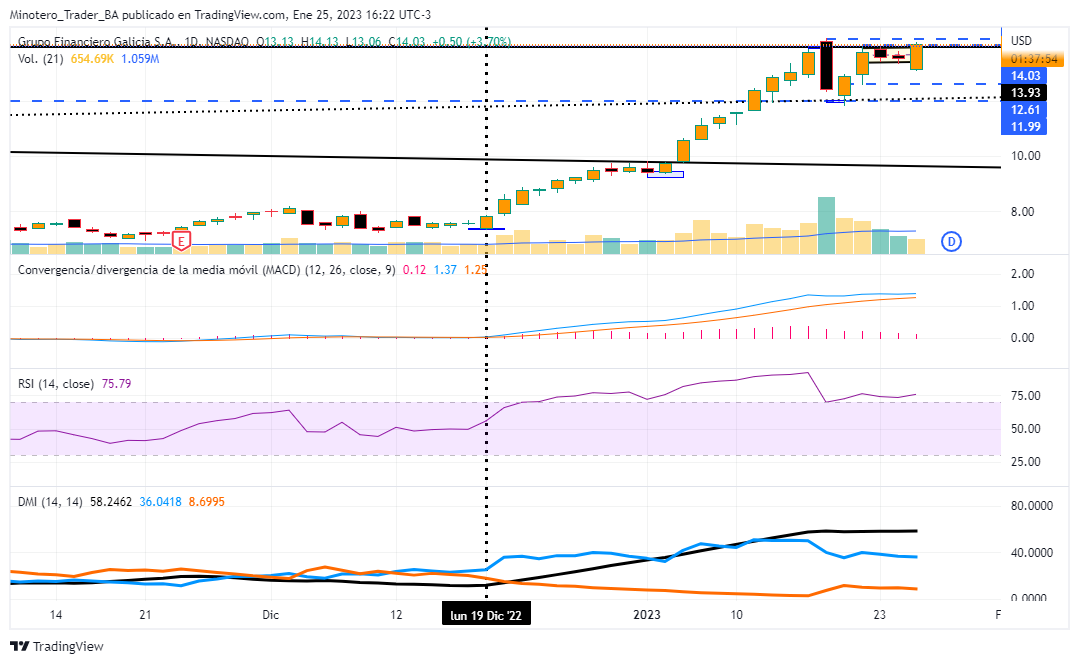Select the Vol. (21) indicator label

[40, 60]
